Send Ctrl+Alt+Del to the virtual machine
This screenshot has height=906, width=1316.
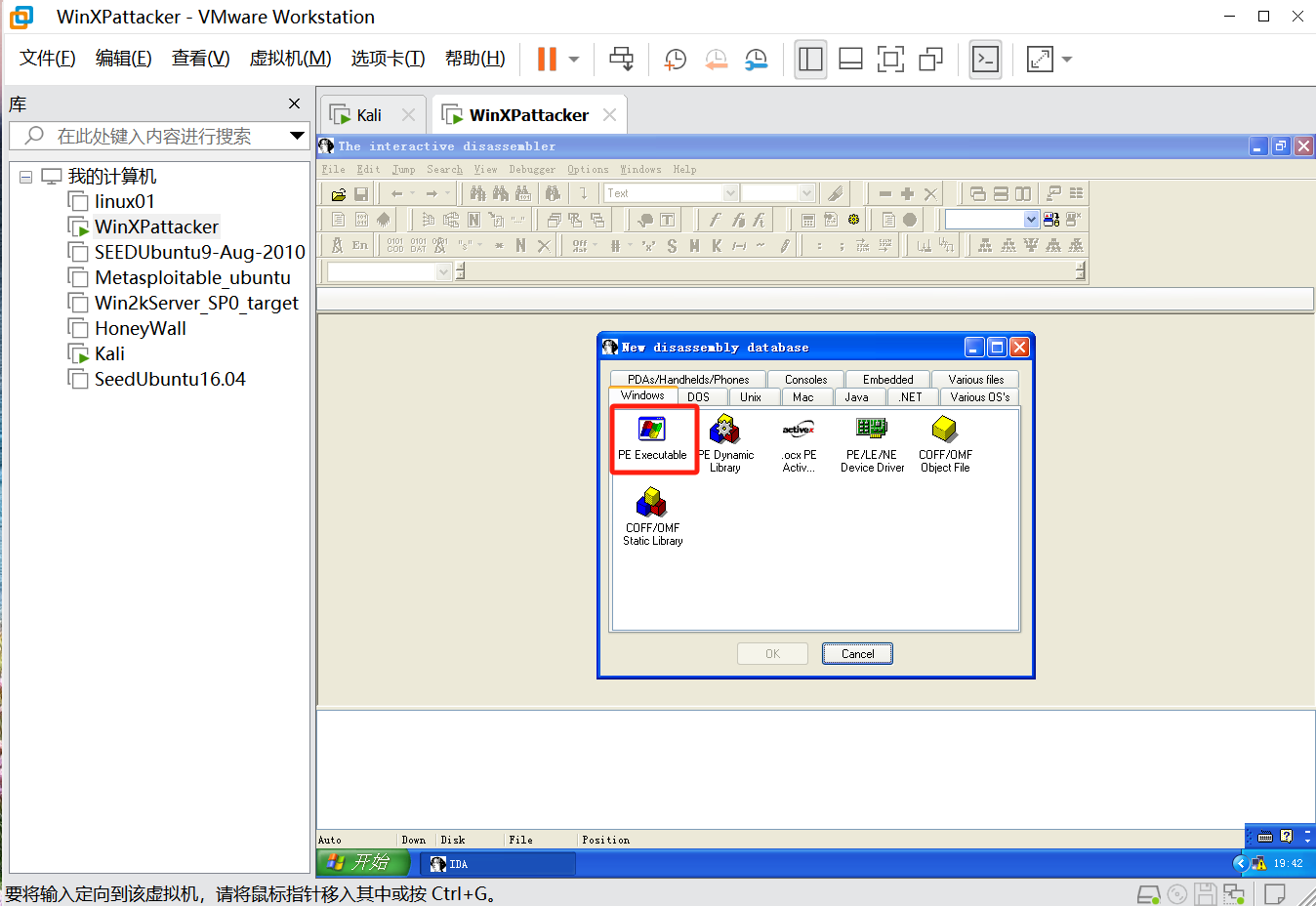(x=621, y=59)
